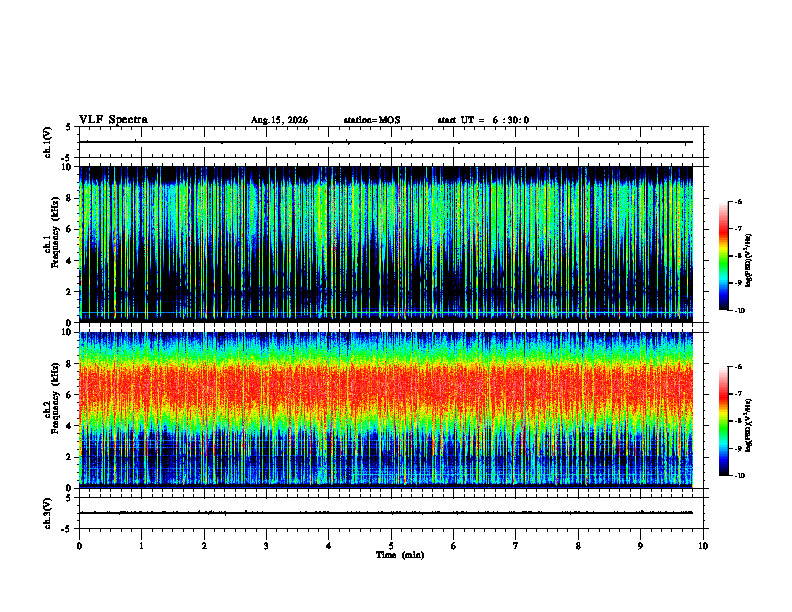Click the "8" kHz tick of ch.2 frequency axis

70,364
